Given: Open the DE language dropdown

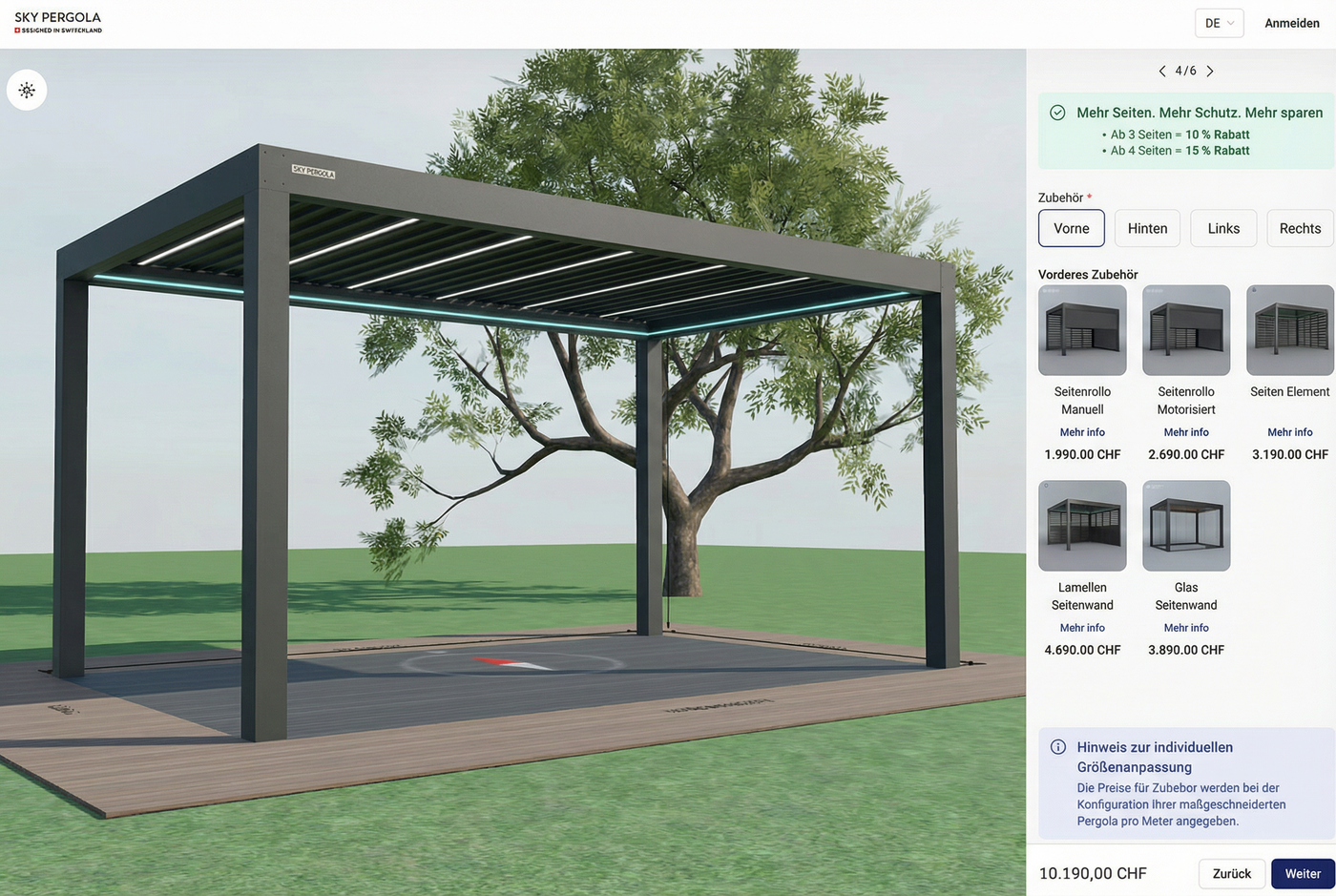Looking at the screenshot, I should pyautogui.click(x=1219, y=23).
